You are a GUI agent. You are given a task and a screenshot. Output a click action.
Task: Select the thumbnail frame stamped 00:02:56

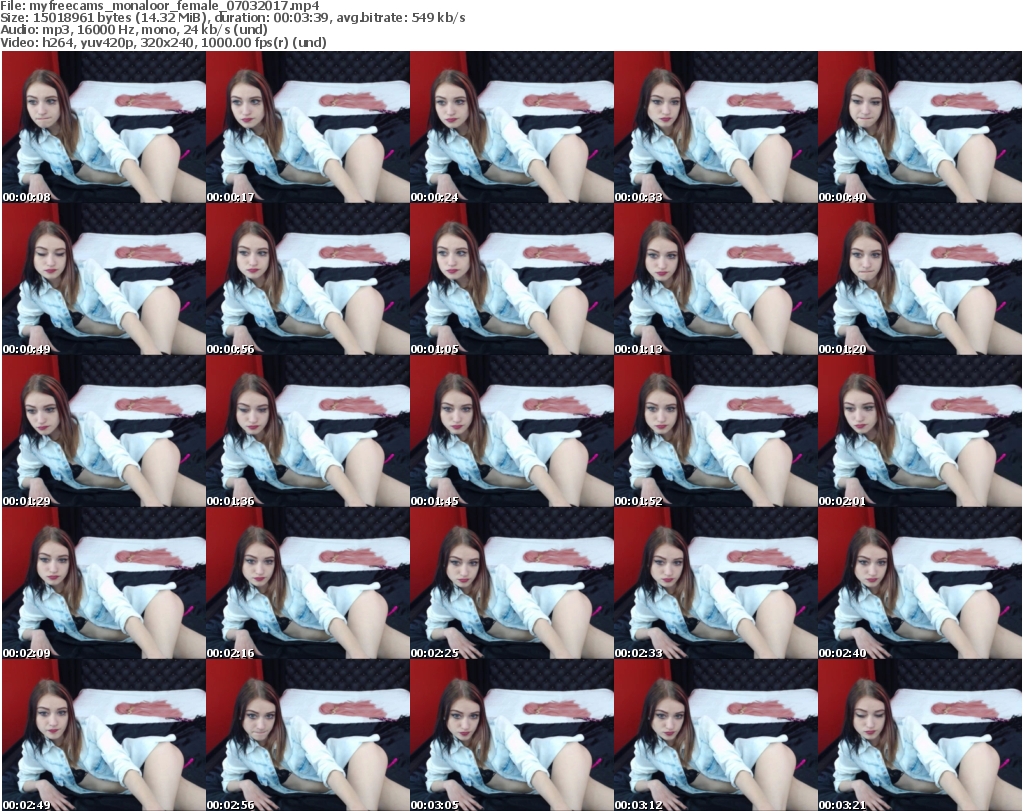tap(308, 735)
